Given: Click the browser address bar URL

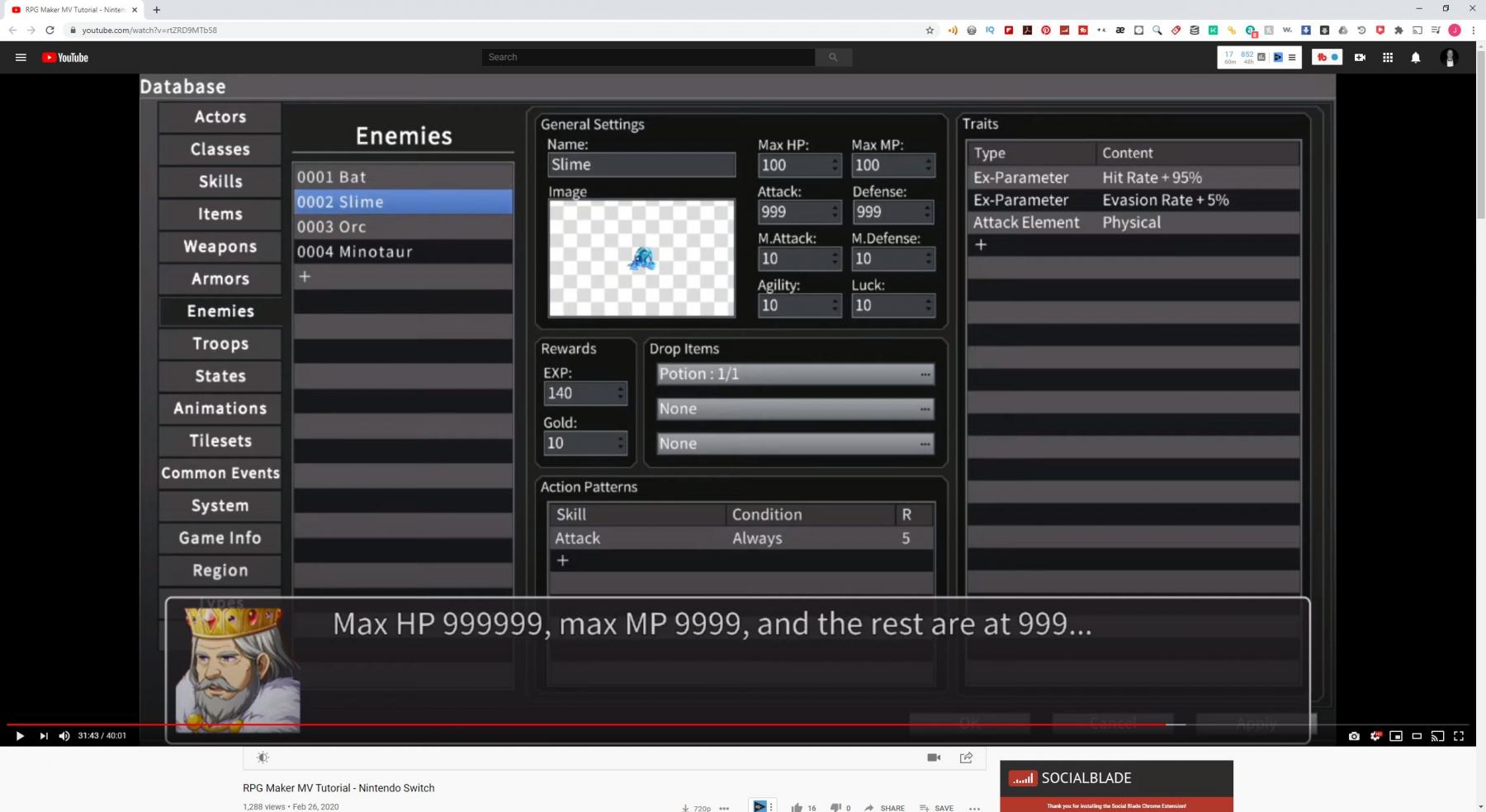Looking at the screenshot, I should [149, 30].
